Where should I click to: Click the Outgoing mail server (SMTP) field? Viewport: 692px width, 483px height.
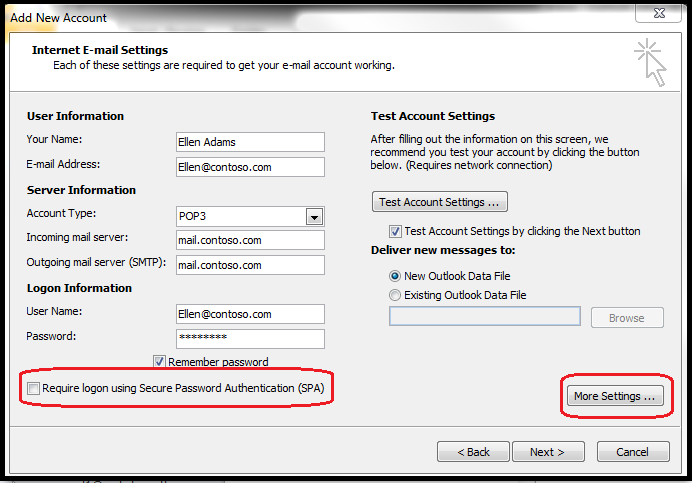250,265
